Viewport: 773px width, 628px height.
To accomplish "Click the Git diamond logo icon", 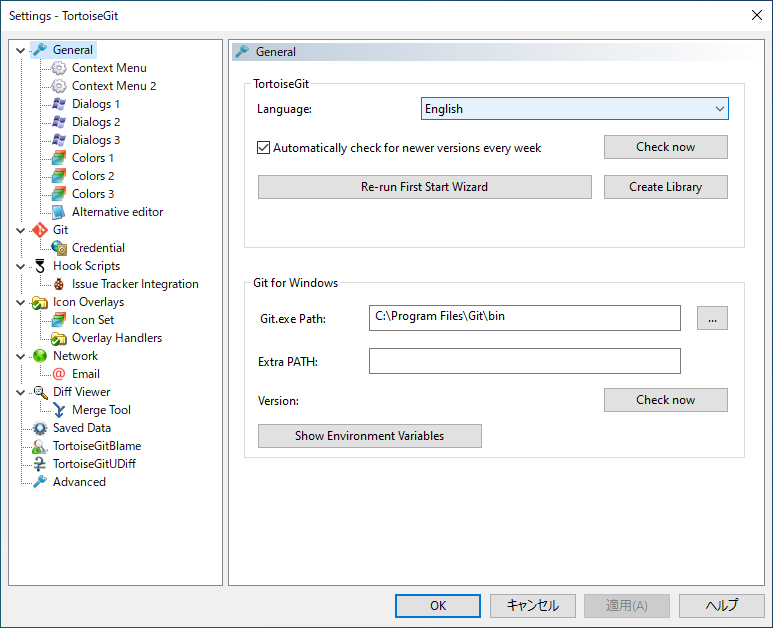I will [x=40, y=230].
